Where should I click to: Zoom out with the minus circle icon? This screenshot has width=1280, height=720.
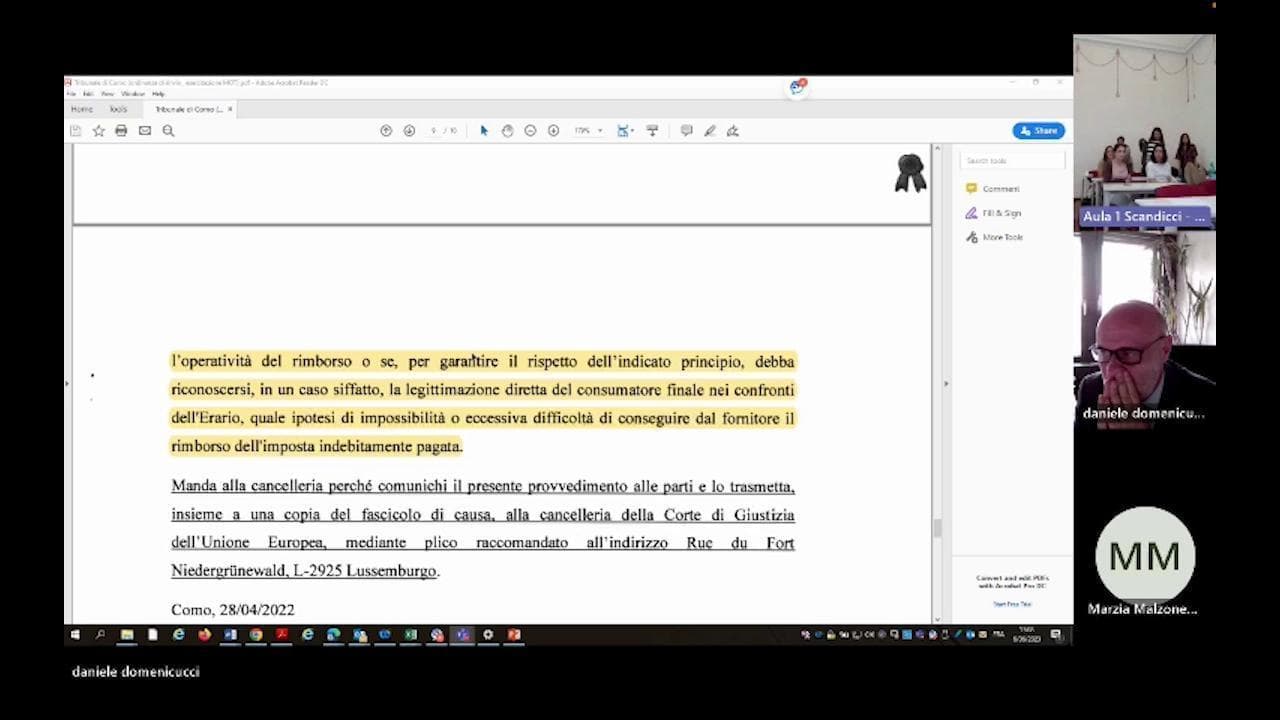(x=530, y=131)
